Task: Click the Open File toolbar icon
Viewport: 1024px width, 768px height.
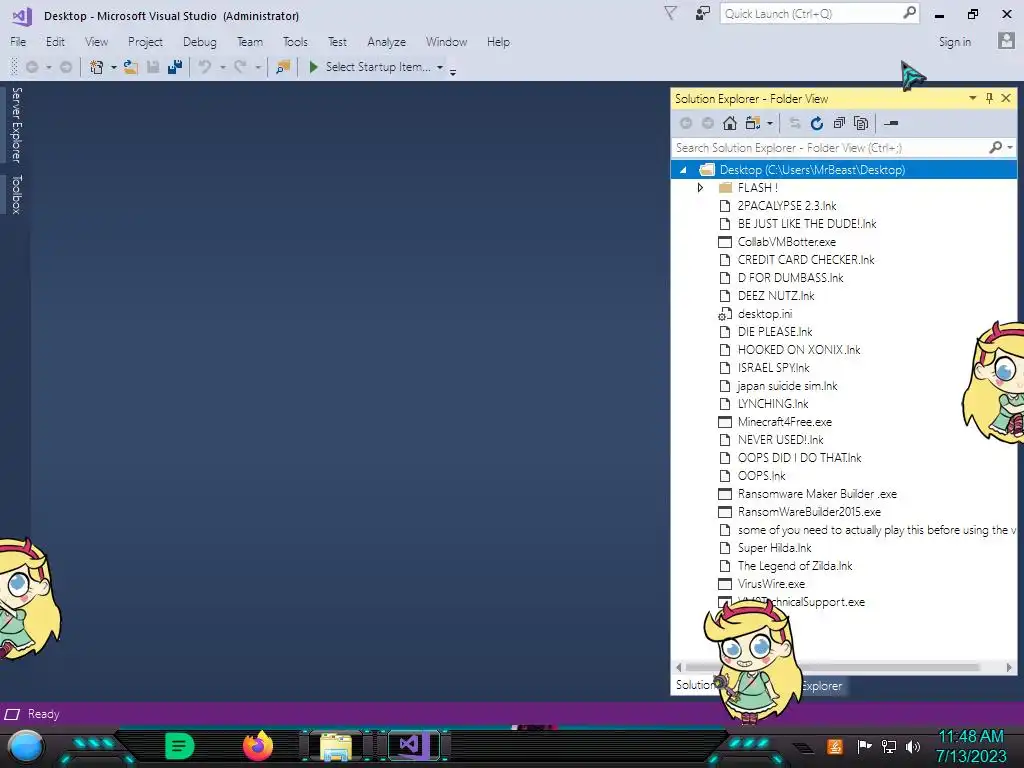Action: coord(131,67)
